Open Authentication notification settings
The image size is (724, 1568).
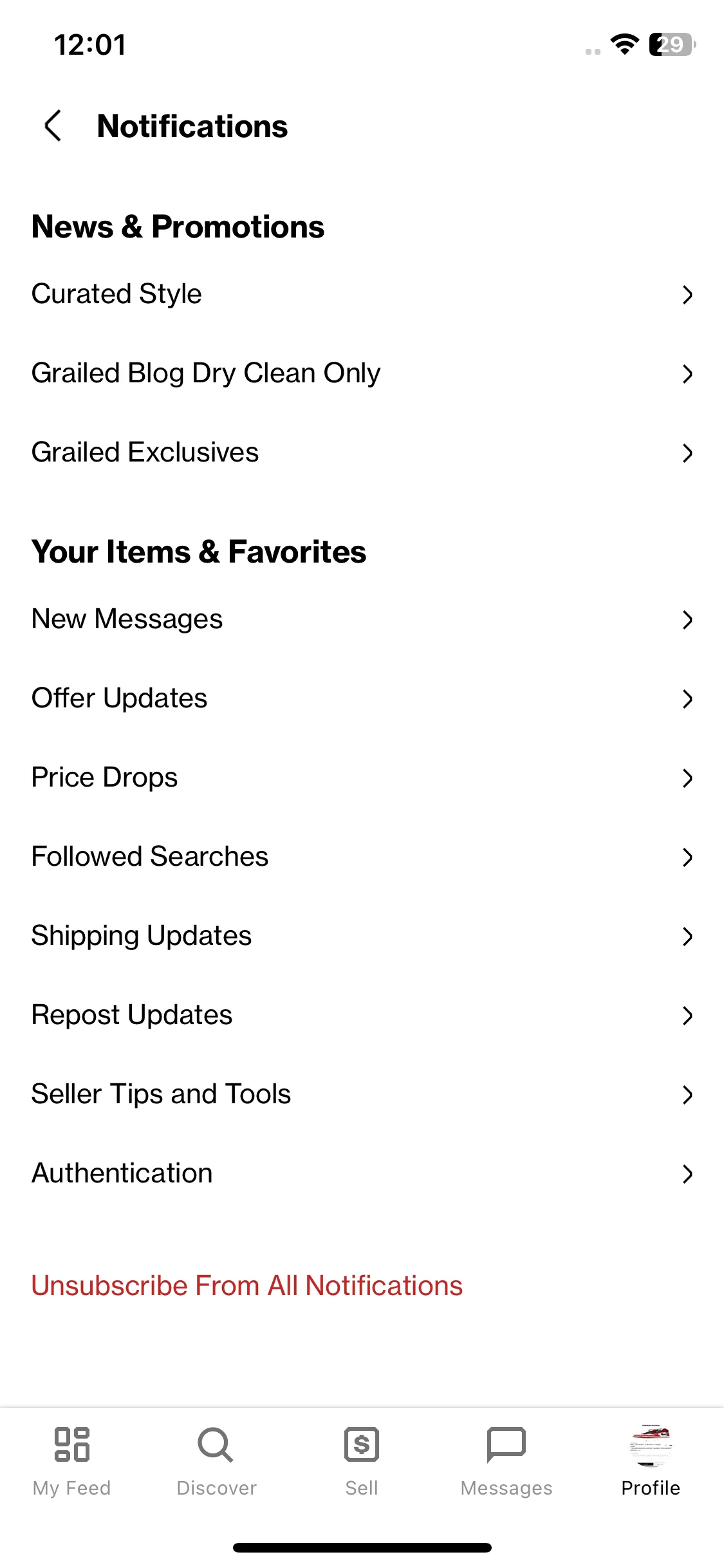click(x=362, y=1173)
